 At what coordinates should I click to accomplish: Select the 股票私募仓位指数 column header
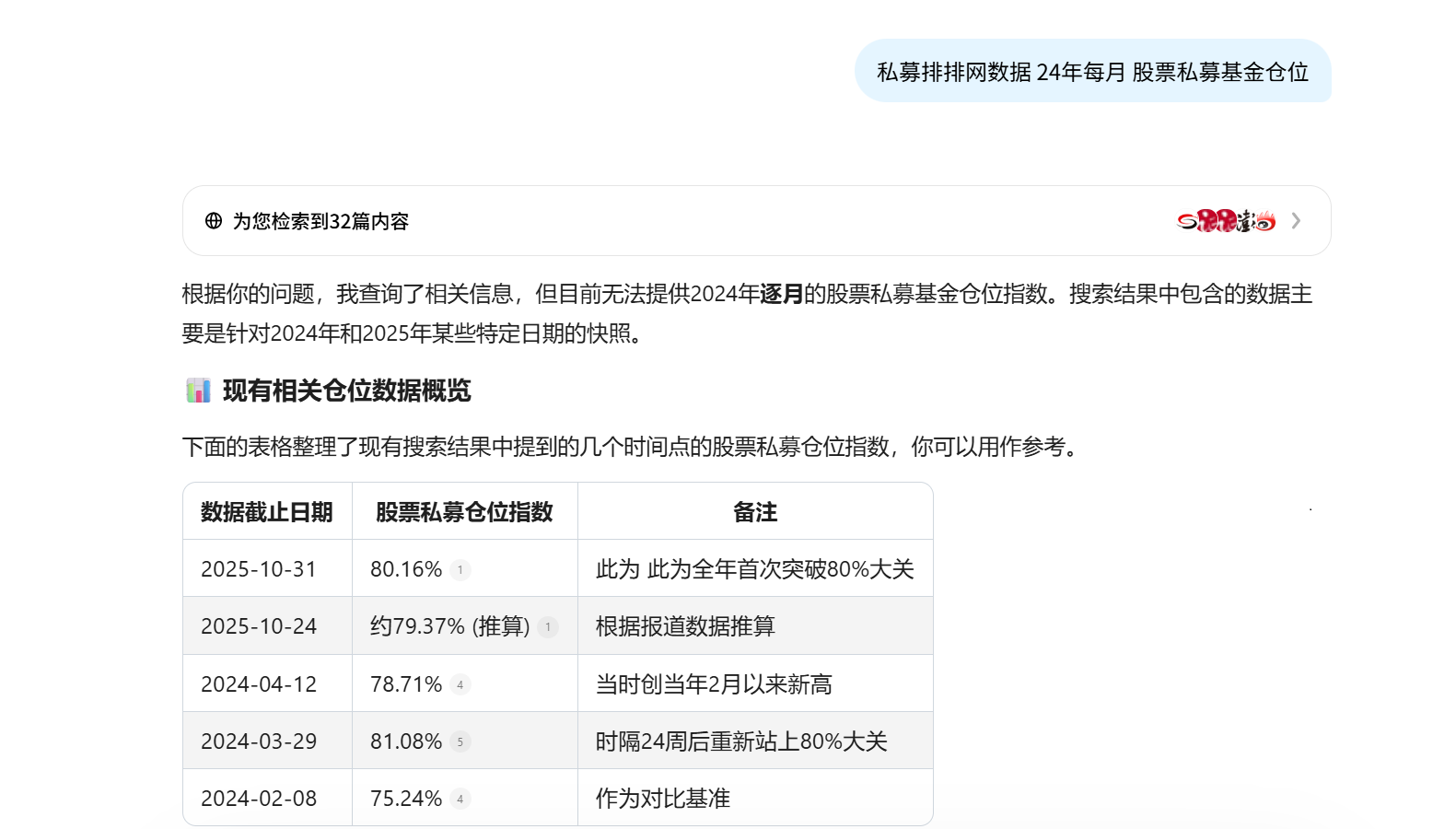pyautogui.click(x=464, y=512)
